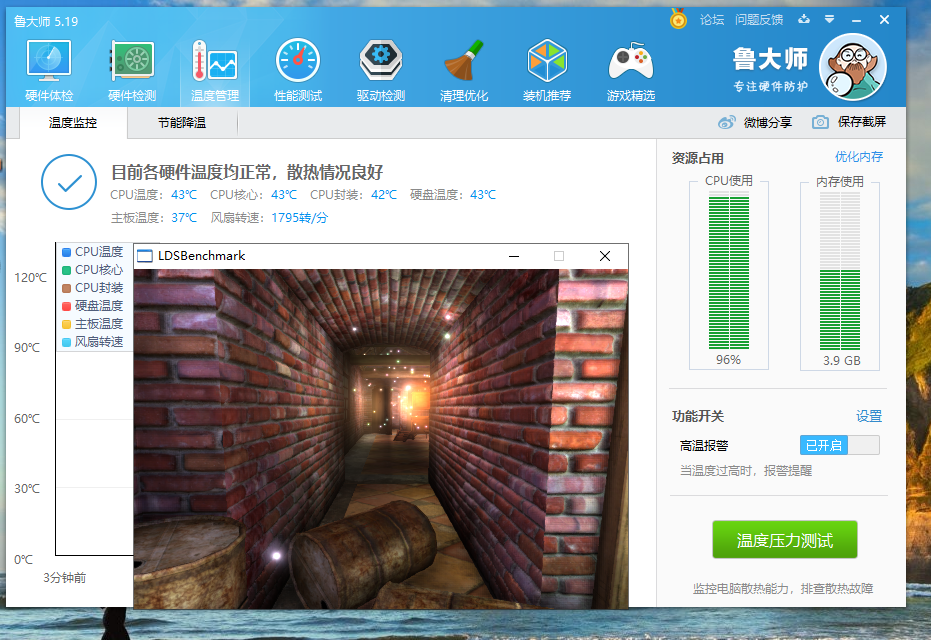Switch to the 温度监控 tab
The image size is (931, 640).
click(73, 123)
